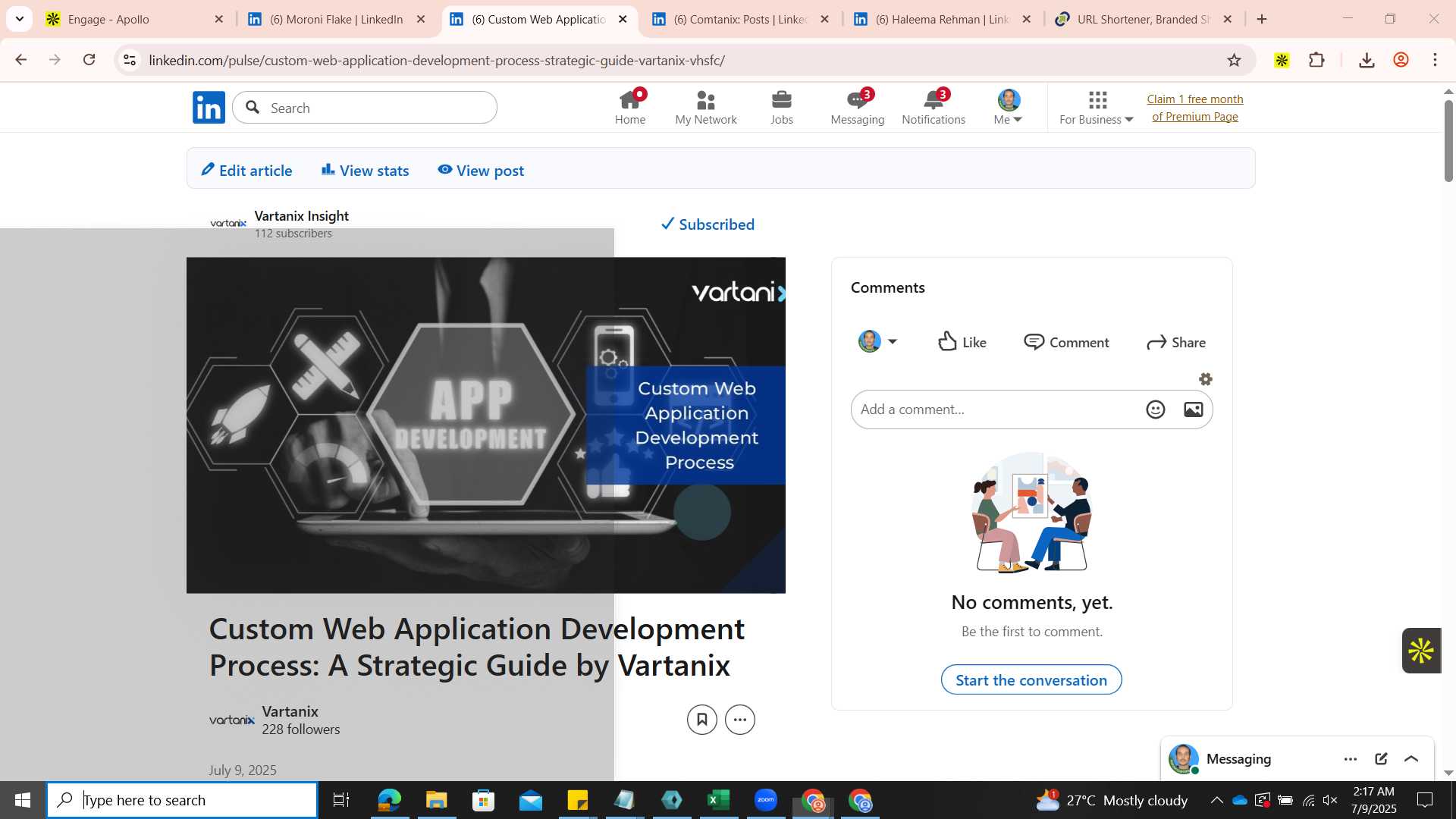Open the article cover image
Viewport: 1456px width, 819px height.
tap(486, 425)
